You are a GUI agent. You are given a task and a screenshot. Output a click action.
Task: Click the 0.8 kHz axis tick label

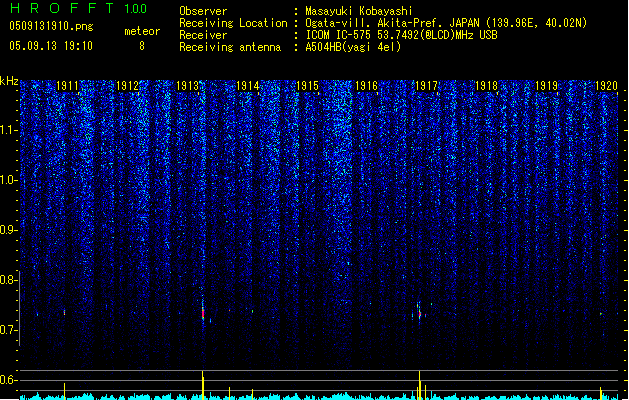click(x=9, y=280)
